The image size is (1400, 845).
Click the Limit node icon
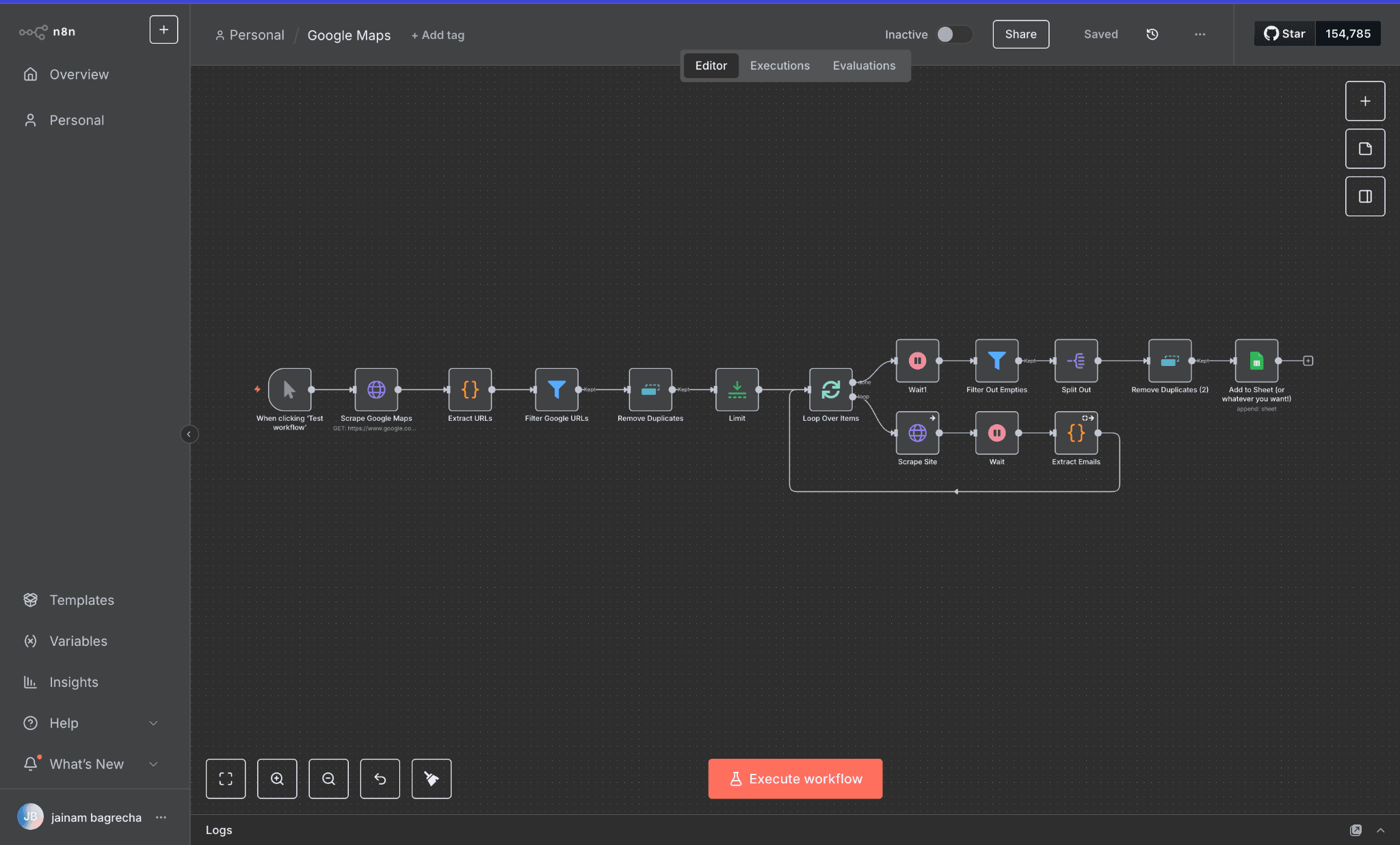pyautogui.click(x=737, y=389)
